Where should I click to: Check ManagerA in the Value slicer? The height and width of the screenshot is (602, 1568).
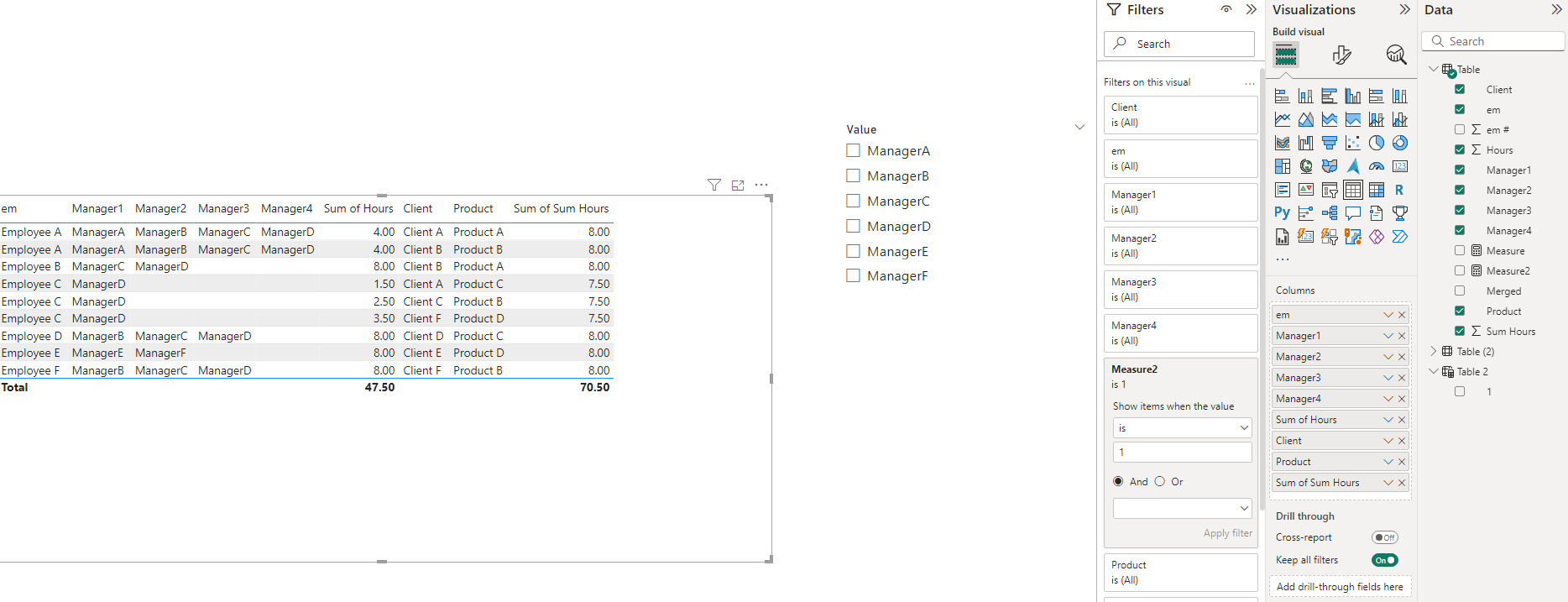point(853,151)
